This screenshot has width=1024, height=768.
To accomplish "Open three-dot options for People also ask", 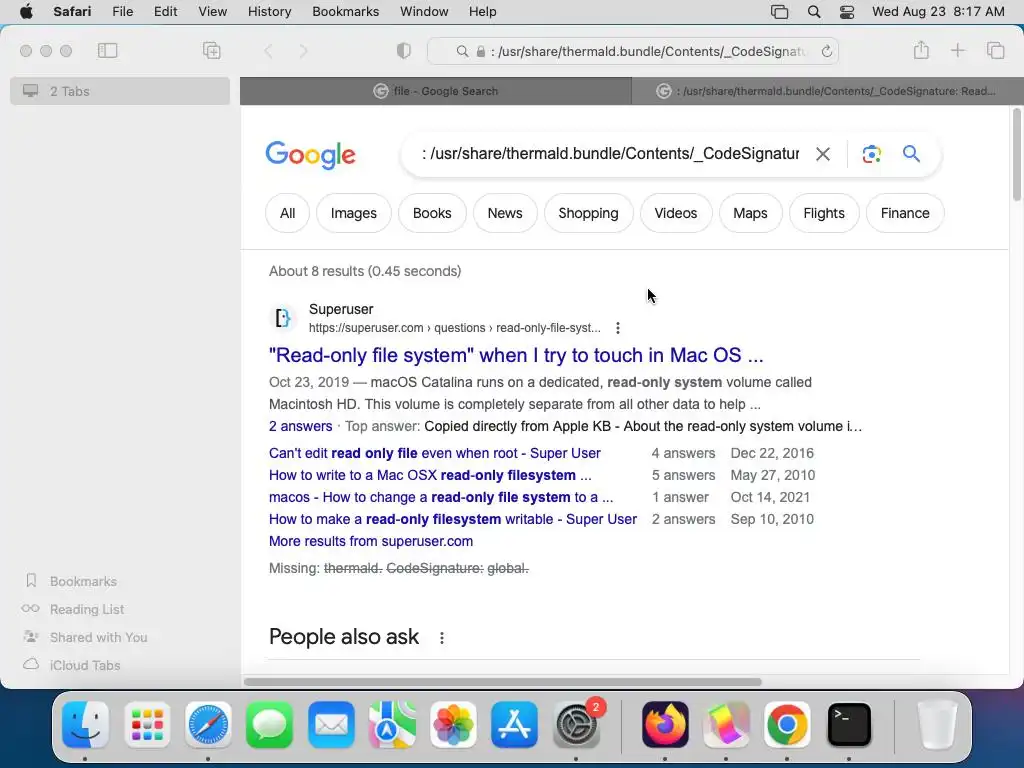I will [442, 638].
